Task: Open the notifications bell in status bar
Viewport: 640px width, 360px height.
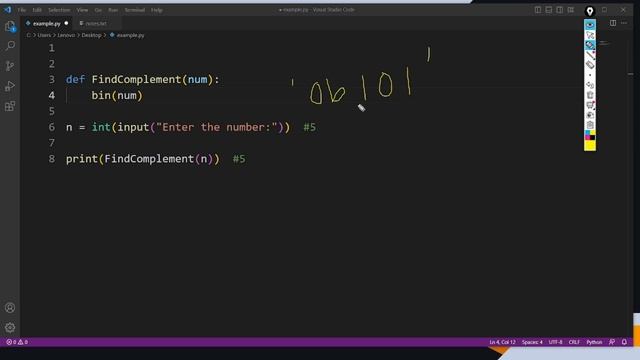Action: [x=624, y=342]
